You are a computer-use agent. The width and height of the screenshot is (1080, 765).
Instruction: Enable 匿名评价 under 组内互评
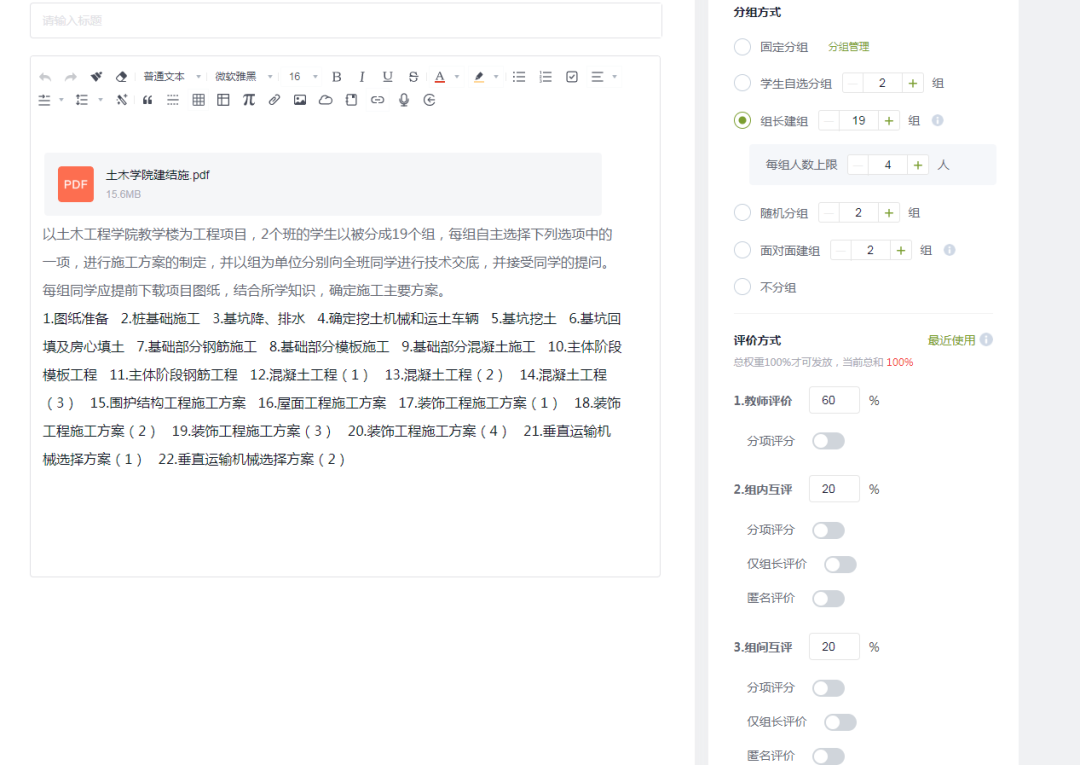pyautogui.click(x=828, y=599)
